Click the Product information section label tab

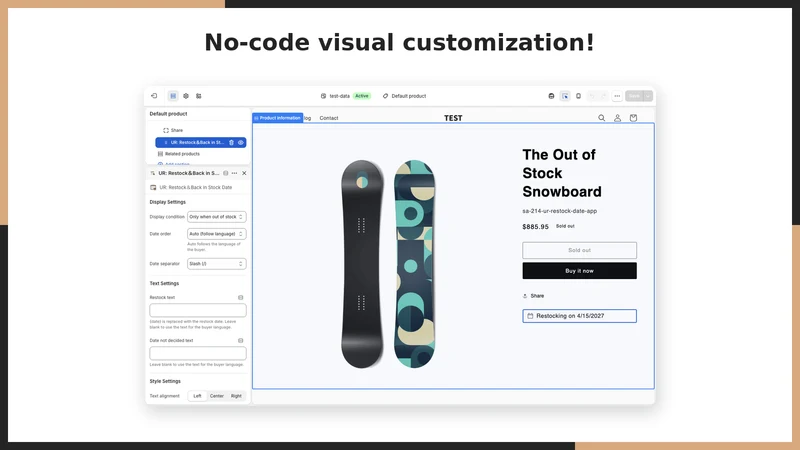(x=278, y=118)
